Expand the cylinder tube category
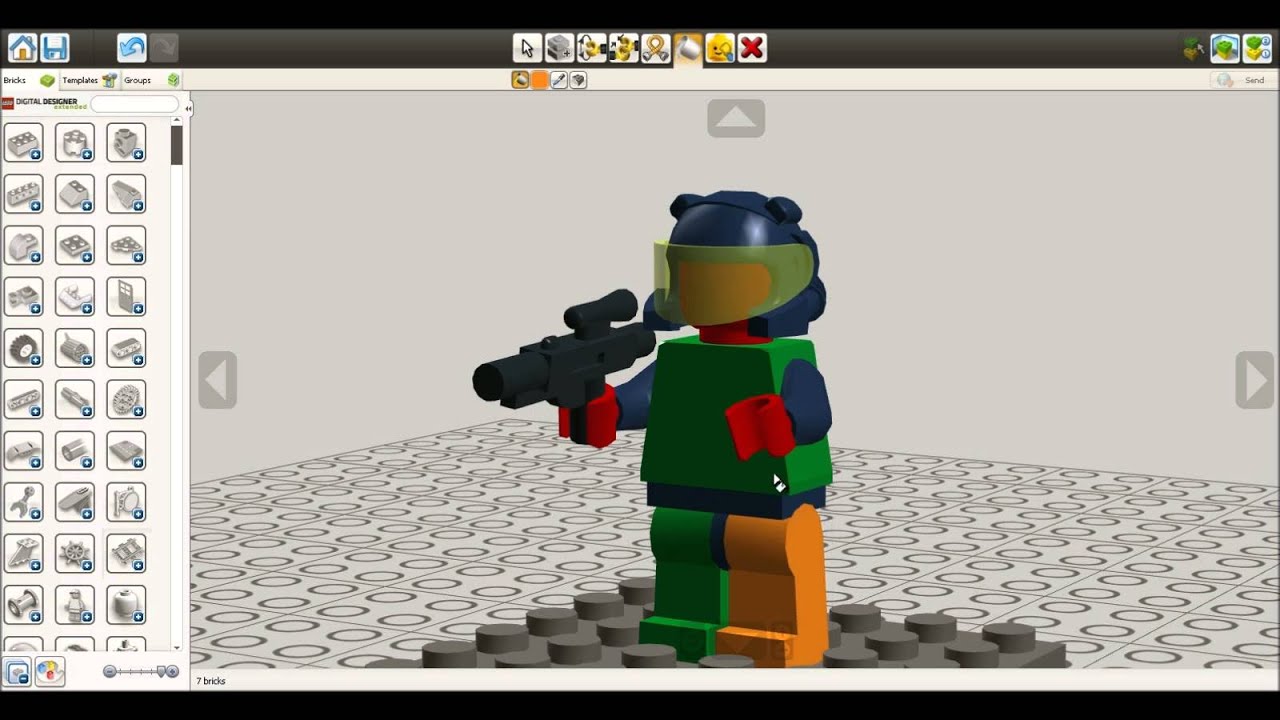The height and width of the screenshot is (720, 1280). point(75,452)
